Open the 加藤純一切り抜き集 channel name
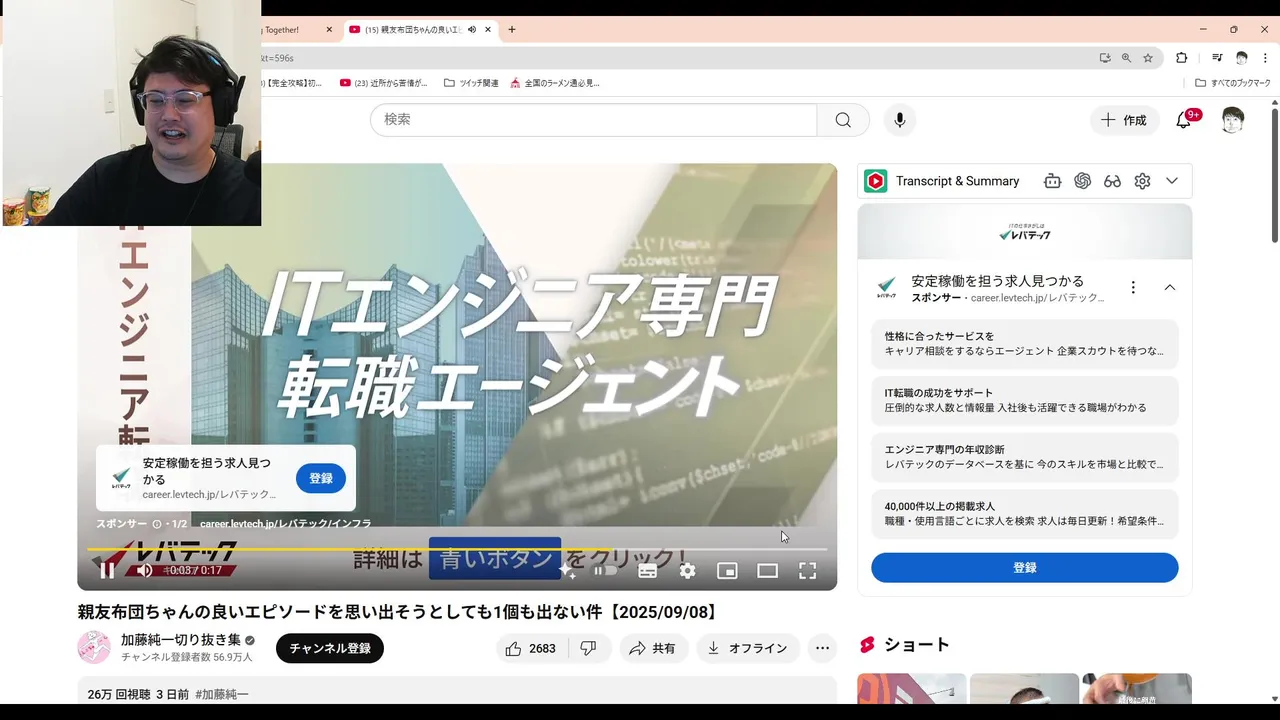The image size is (1280, 720). point(181,640)
